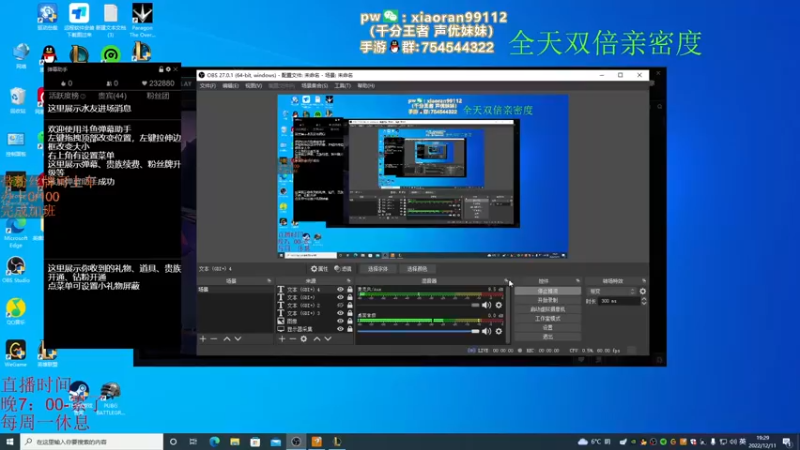Click 滤镜 filters button above sources
This screenshot has height=450, width=800.
pyautogui.click(x=343, y=269)
